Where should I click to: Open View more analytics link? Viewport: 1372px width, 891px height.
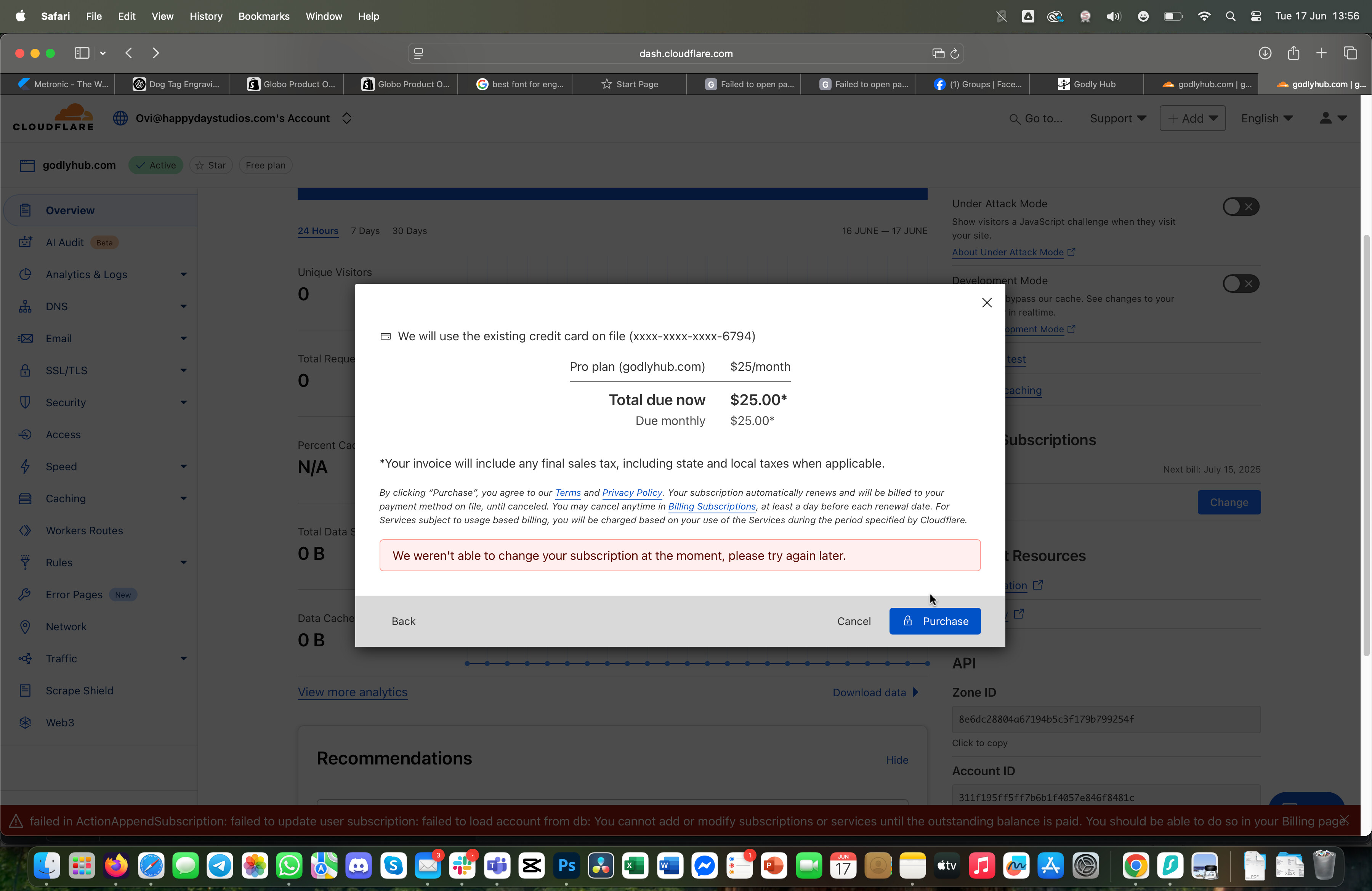[352, 692]
